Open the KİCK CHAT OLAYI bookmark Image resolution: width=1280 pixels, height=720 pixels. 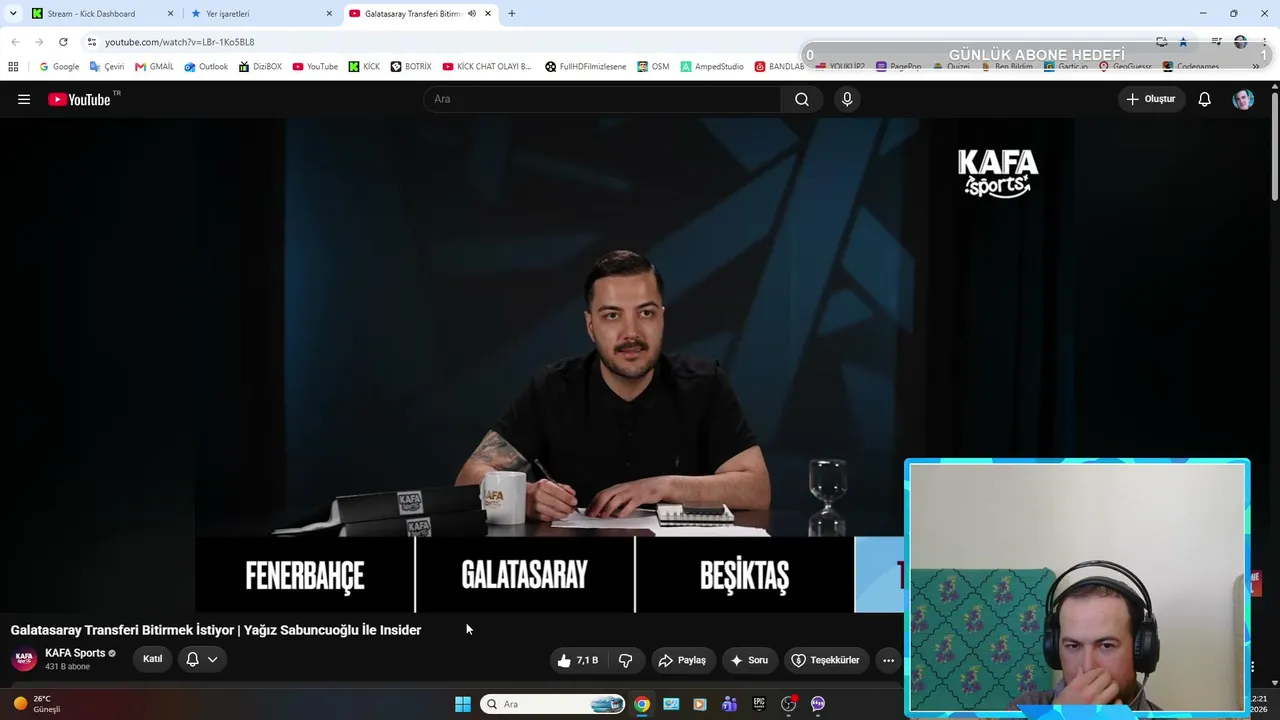[487, 67]
